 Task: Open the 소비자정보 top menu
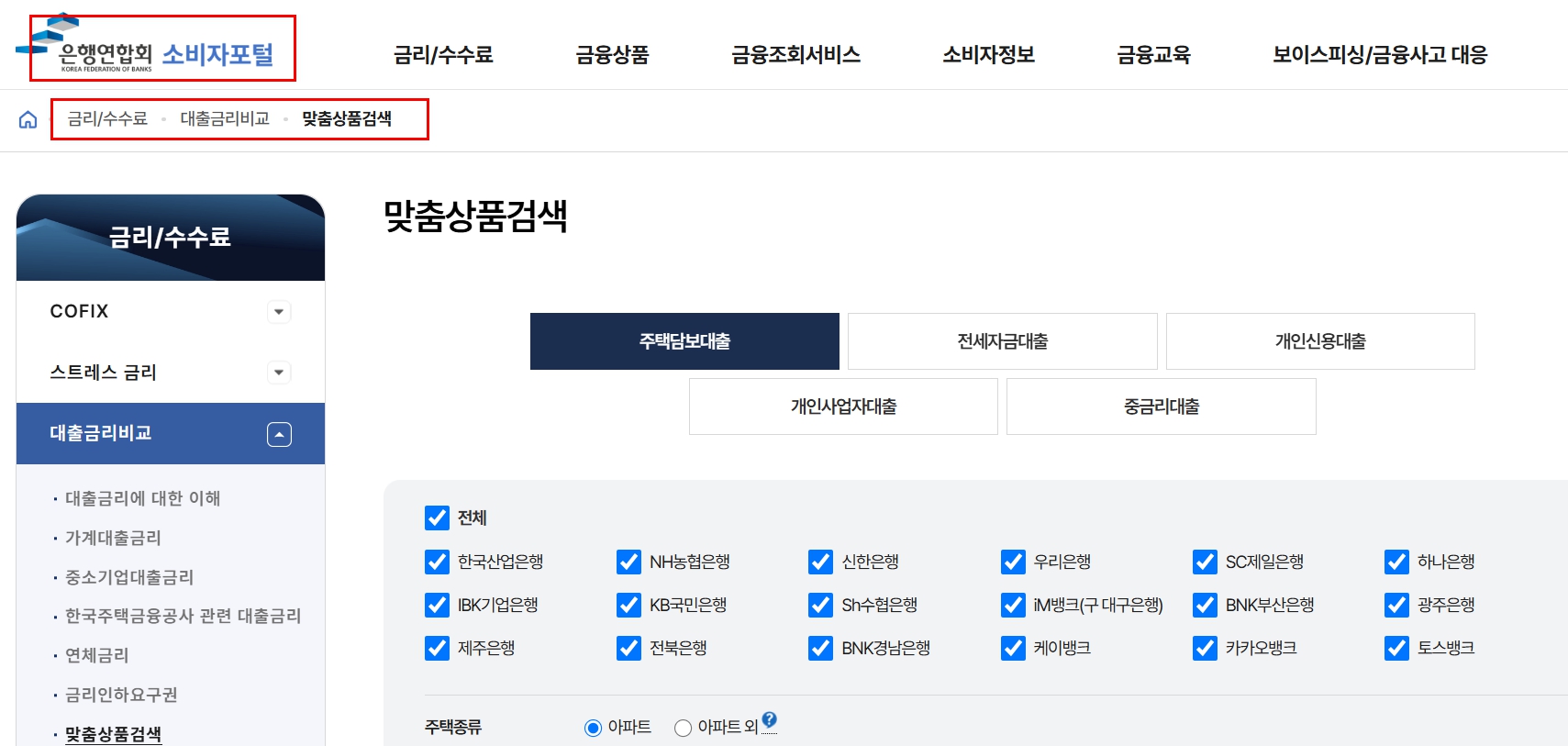(x=988, y=55)
